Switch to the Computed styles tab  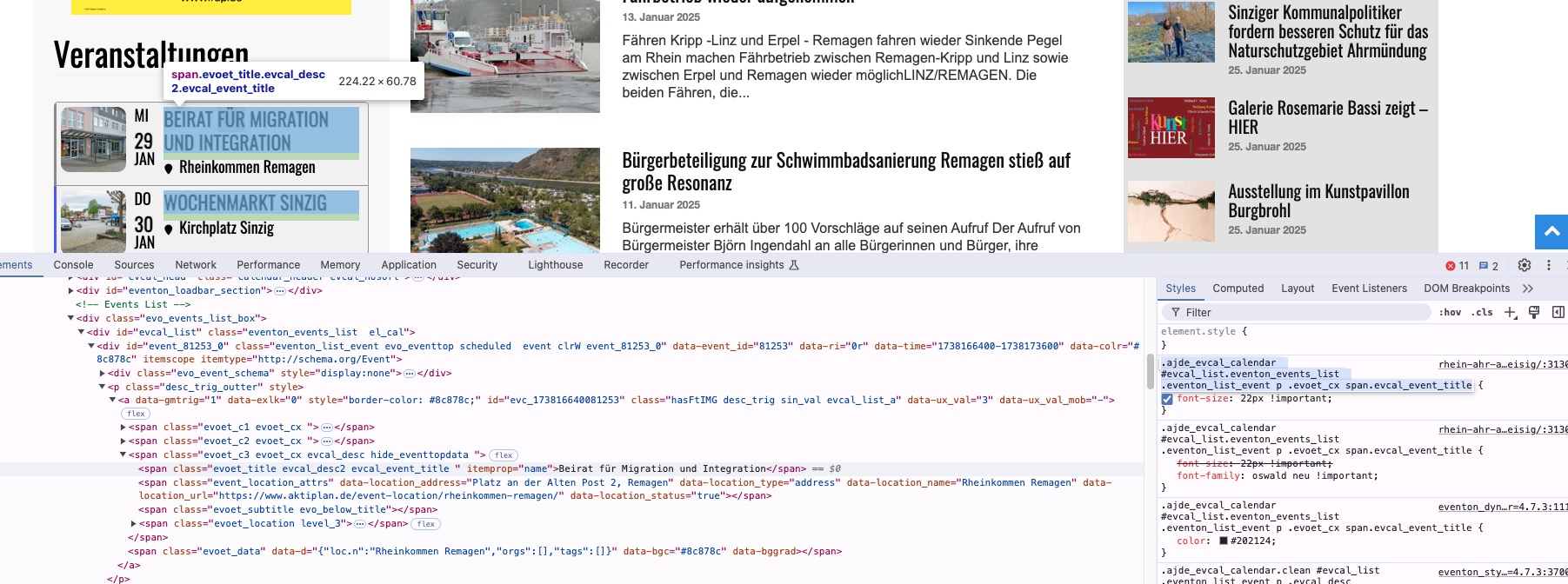pyautogui.click(x=1238, y=289)
